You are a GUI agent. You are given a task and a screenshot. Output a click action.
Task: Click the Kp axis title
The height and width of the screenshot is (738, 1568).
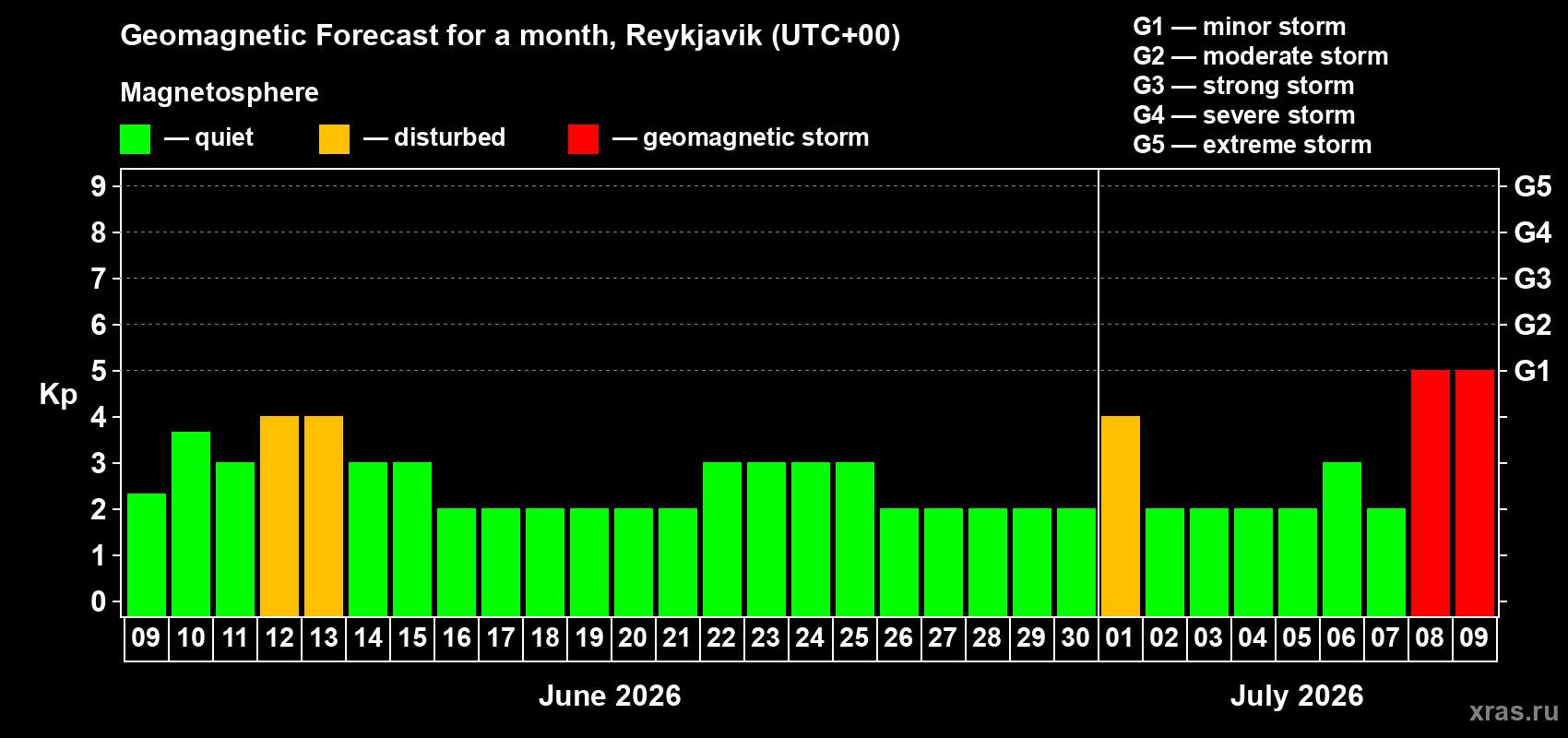click(58, 395)
